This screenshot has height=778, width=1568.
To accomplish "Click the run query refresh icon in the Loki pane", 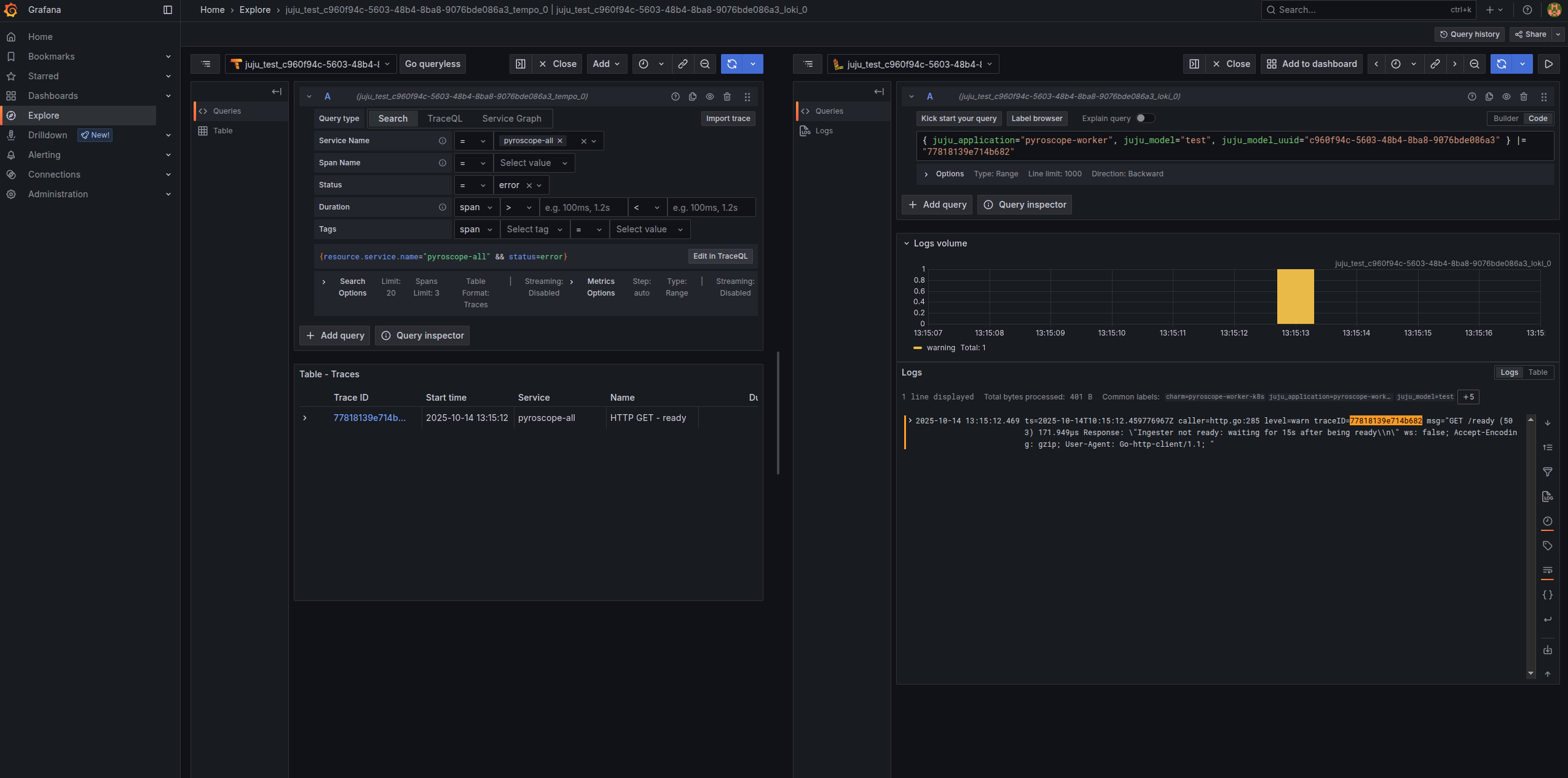I will click(1501, 64).
